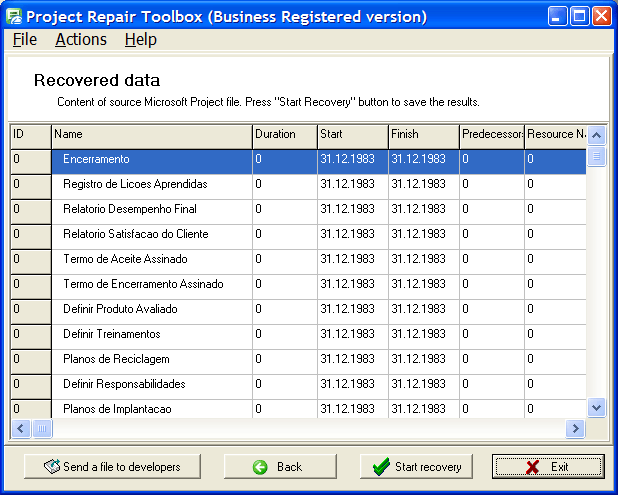This screenshot has width=618, height=495.
Task: Close the Project Repair Toolbox window
Action: [x=602, y=17]
